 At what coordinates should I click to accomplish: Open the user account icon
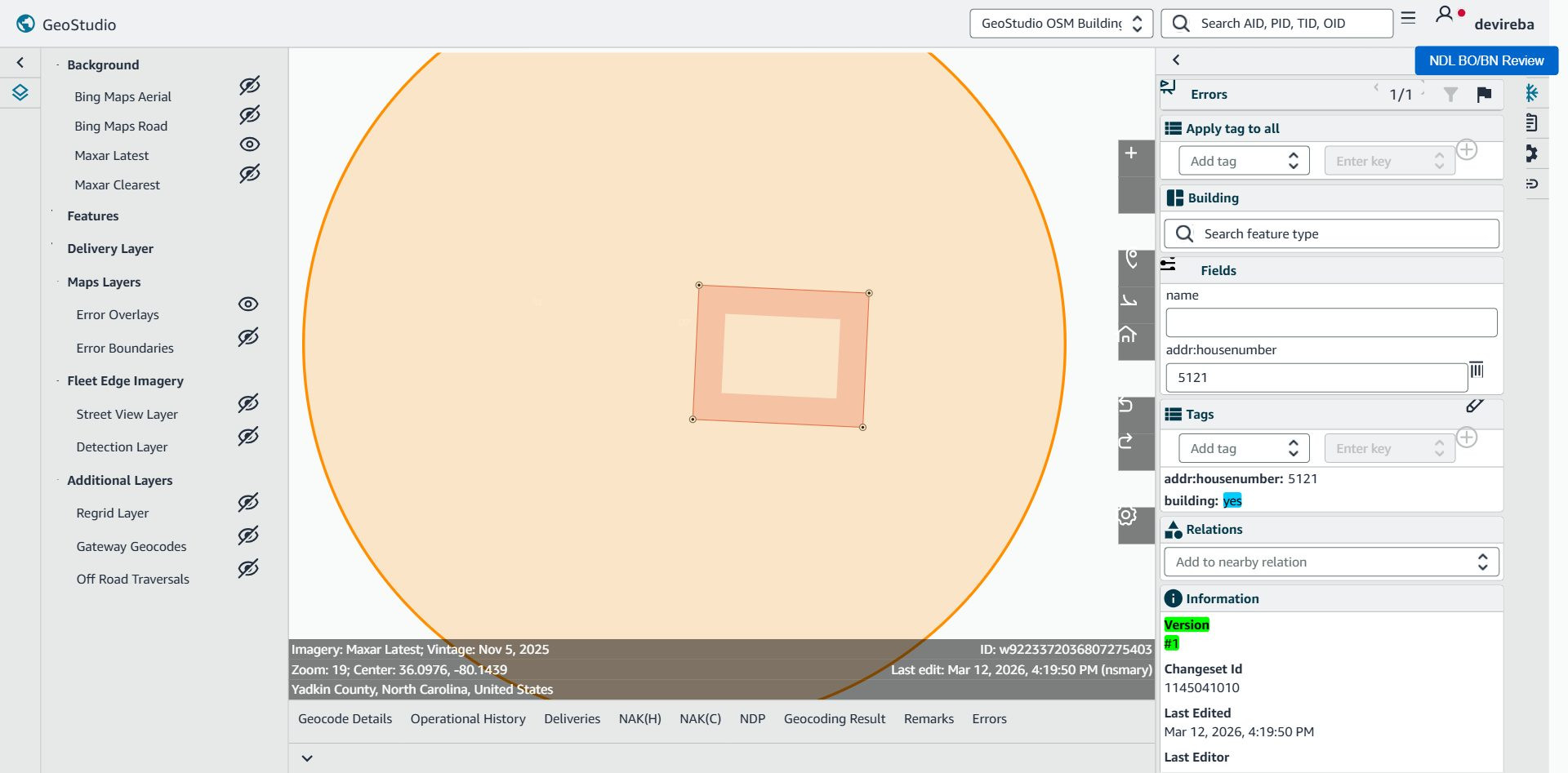pos(1444,15)
